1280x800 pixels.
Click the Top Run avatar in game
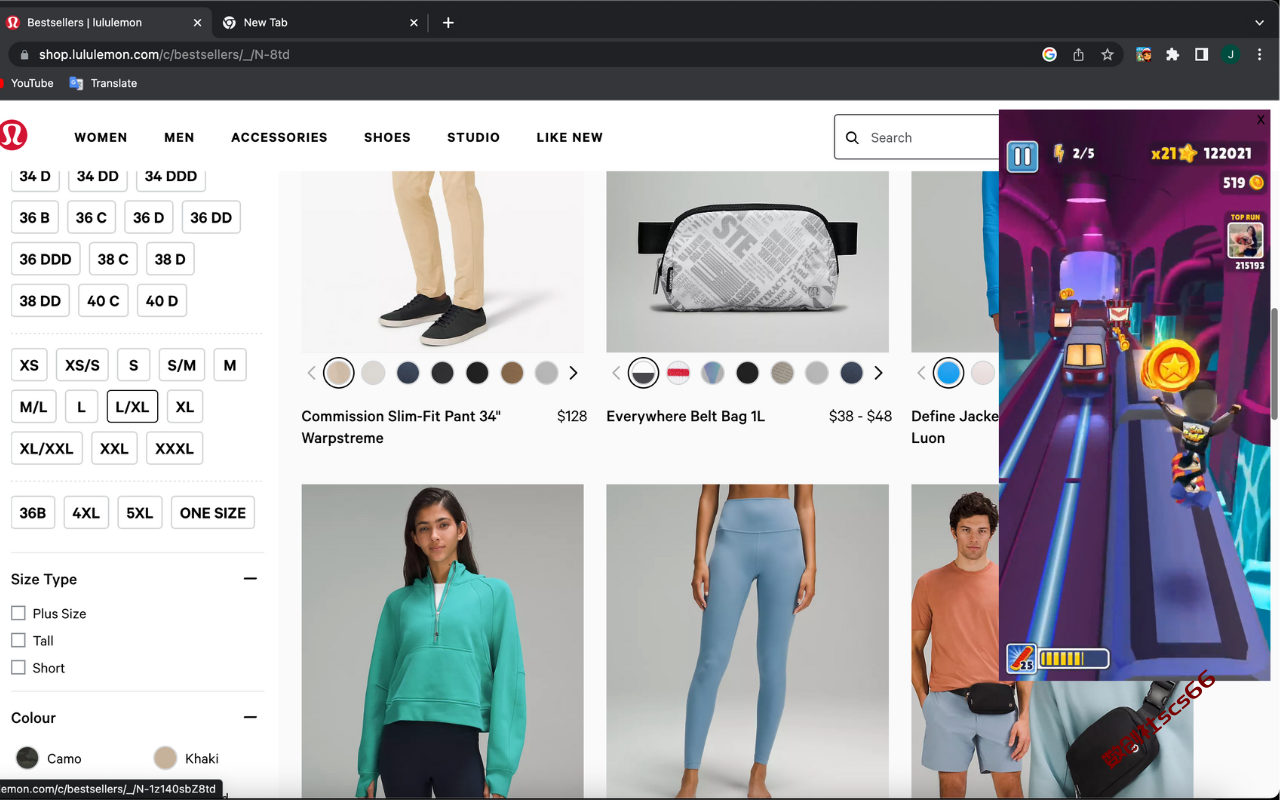(x=1245, y=240)
